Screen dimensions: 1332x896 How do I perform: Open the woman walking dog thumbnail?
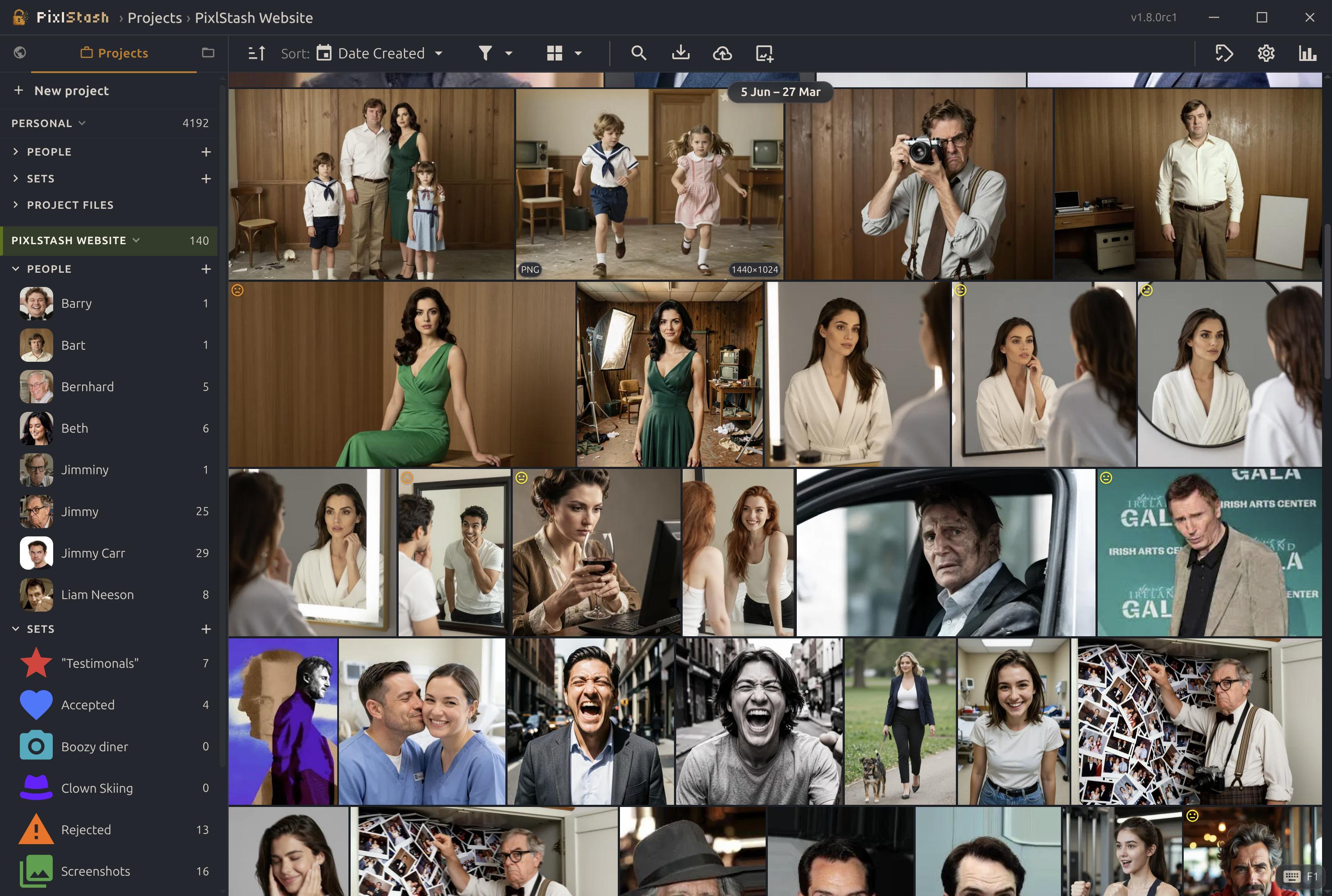(x=900, y=721)
